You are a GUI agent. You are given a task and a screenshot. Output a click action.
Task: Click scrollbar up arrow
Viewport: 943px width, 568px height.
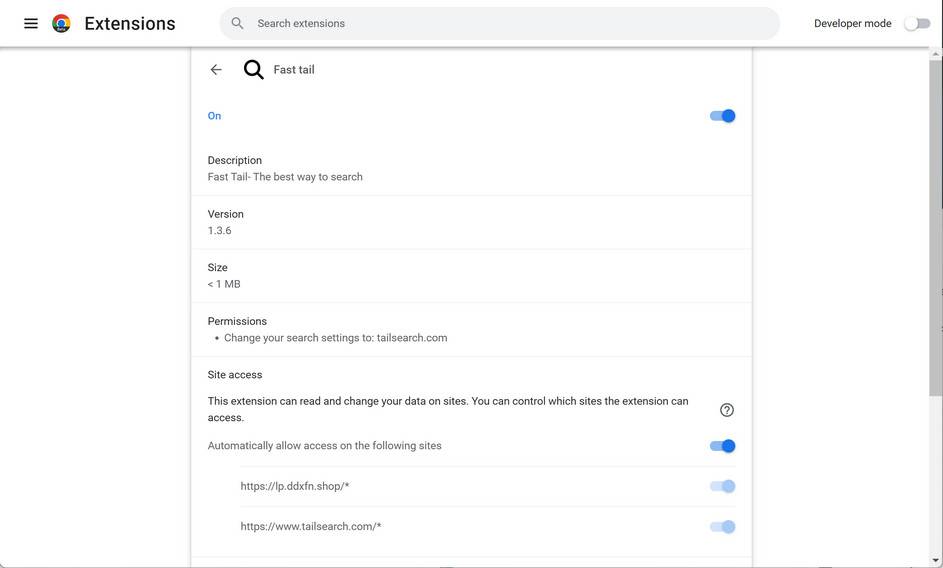click(x=935, y=52)
